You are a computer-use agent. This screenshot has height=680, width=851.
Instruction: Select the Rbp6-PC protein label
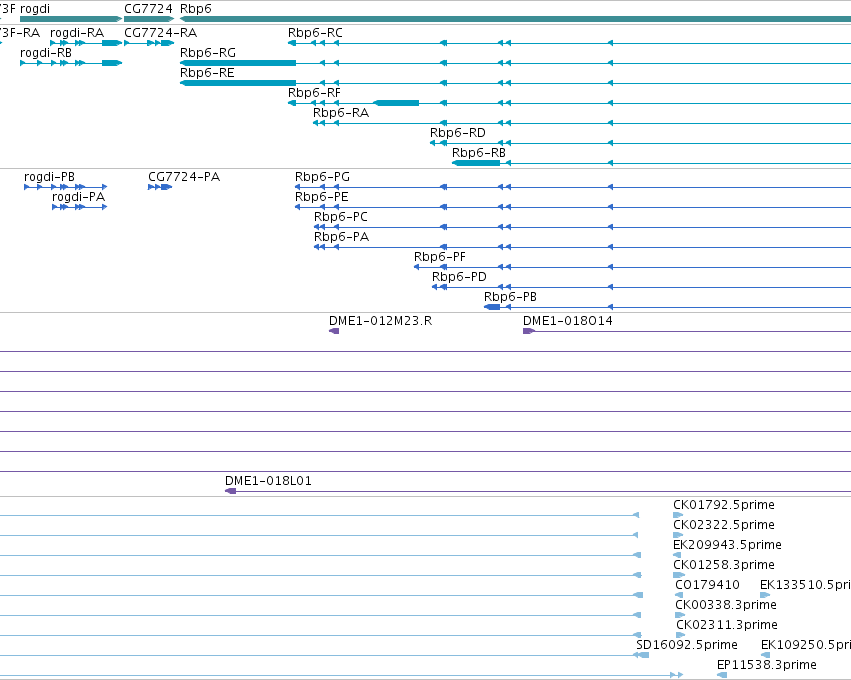click(341, 217)
